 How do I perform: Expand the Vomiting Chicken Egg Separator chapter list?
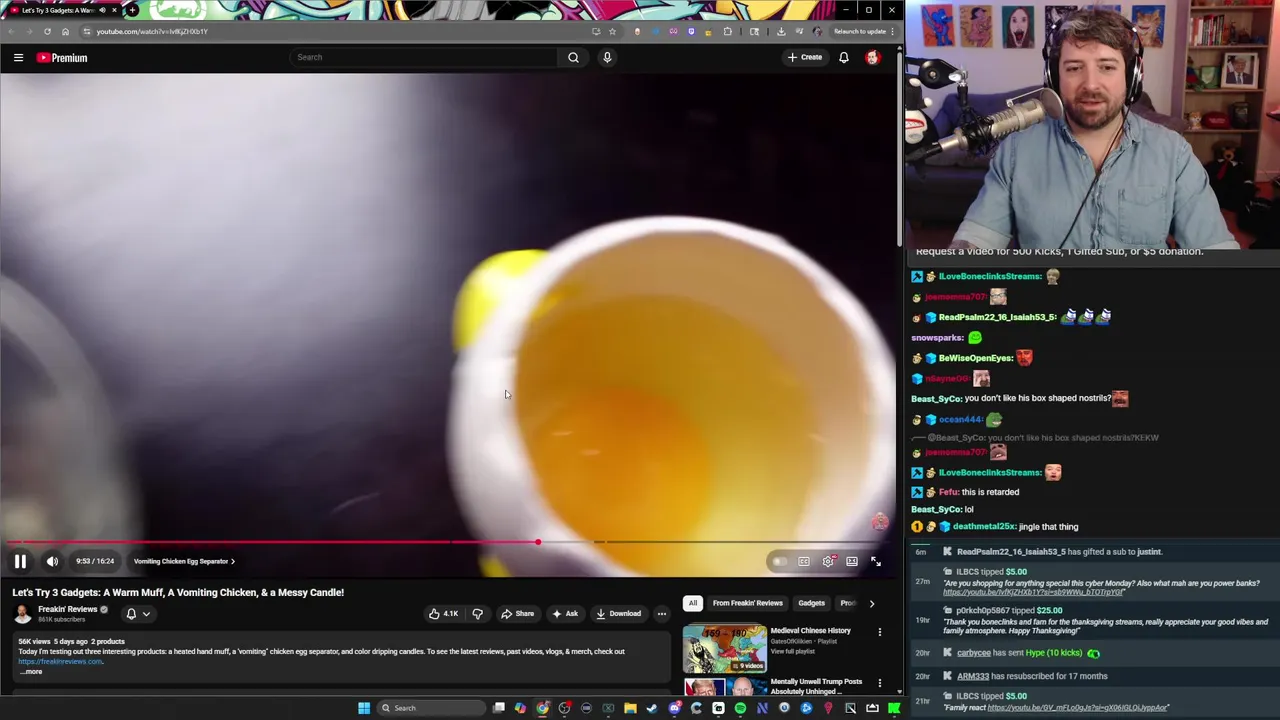[184, 561]
